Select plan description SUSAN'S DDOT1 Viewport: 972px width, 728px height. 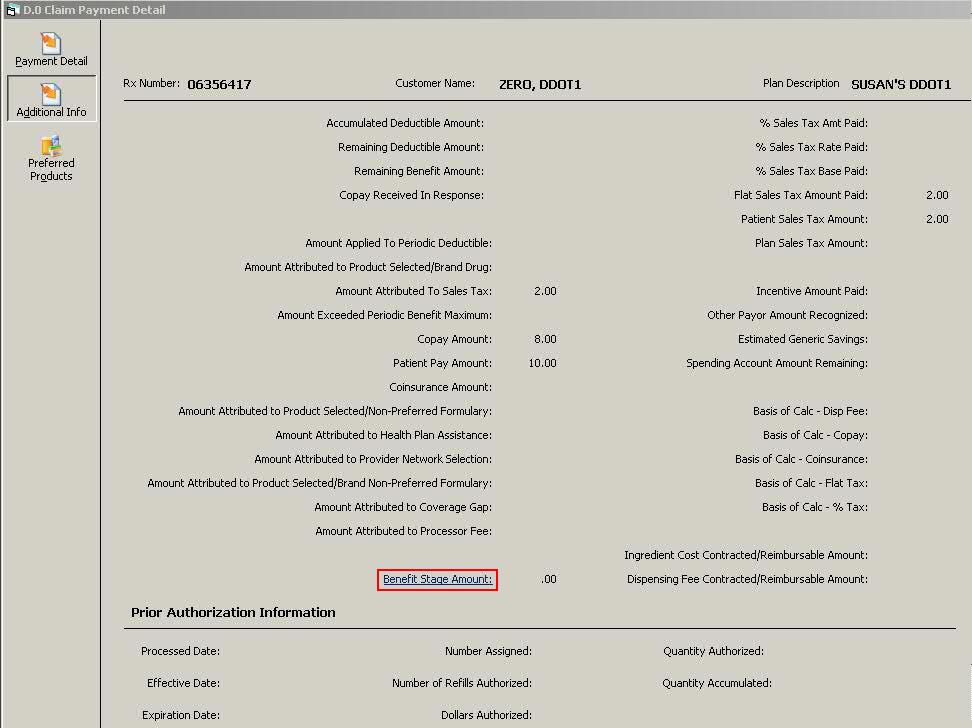point(901,84)
